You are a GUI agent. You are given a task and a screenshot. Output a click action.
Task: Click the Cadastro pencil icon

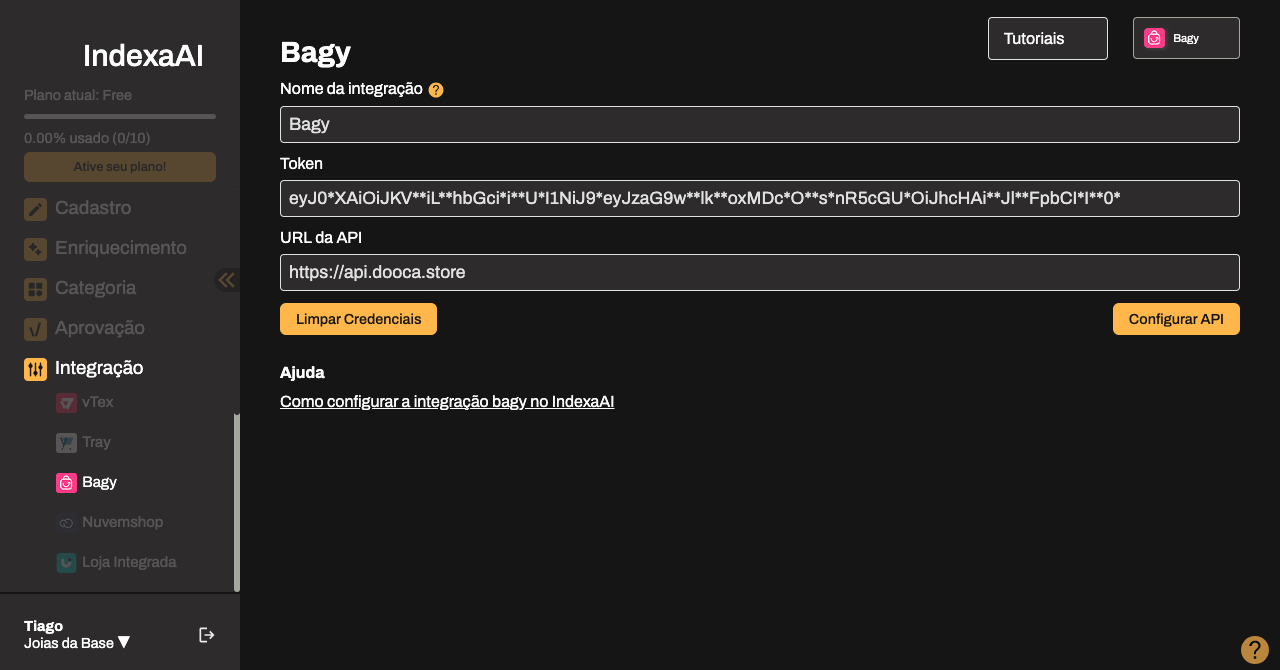pyautogui.click(x=36, y=209)
